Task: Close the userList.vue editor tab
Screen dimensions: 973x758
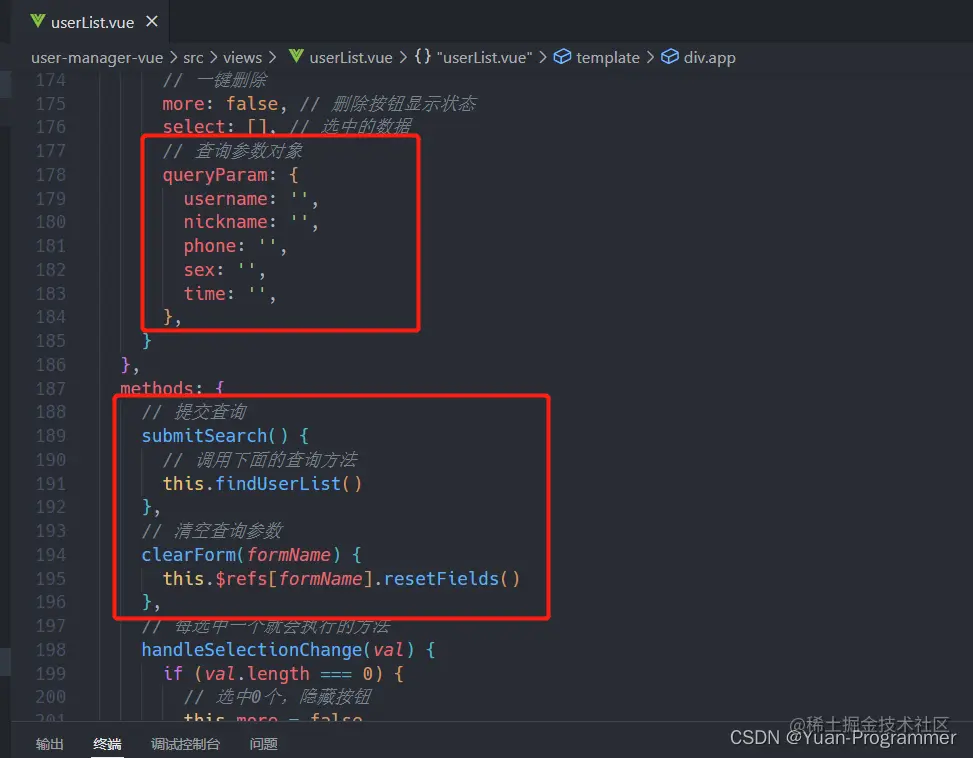Action: pos(151,22)
